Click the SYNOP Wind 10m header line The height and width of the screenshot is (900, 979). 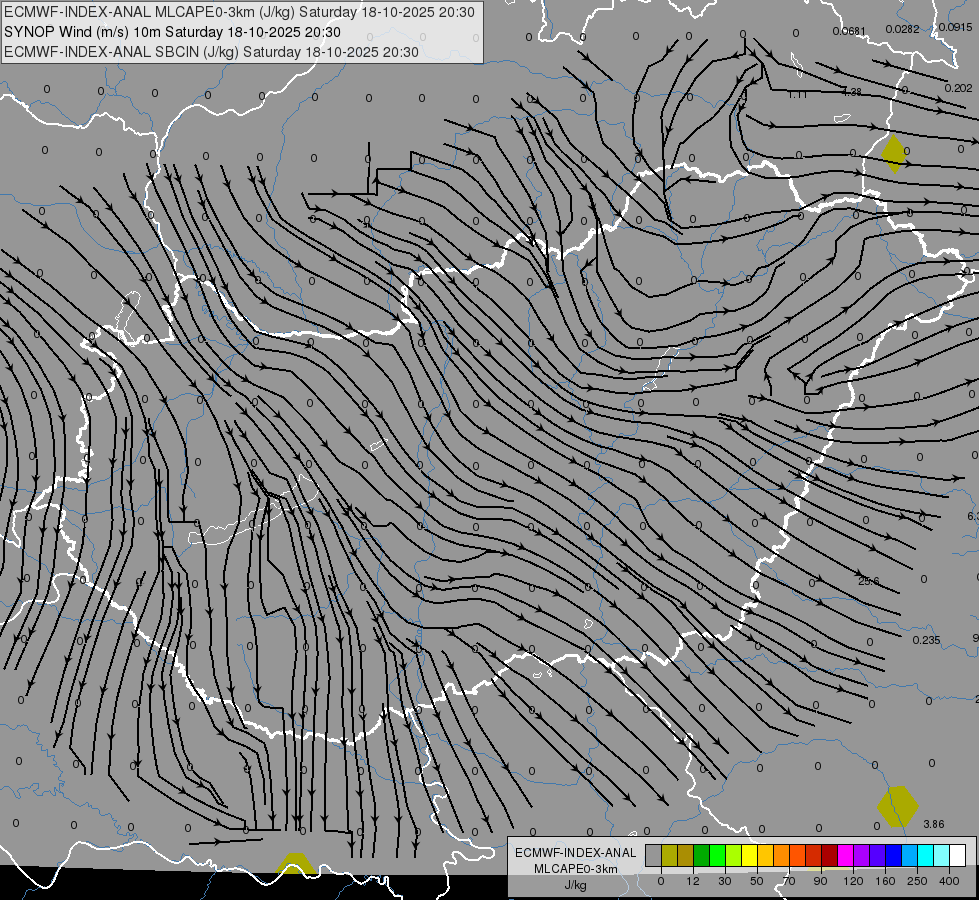[x=172, y=32]
